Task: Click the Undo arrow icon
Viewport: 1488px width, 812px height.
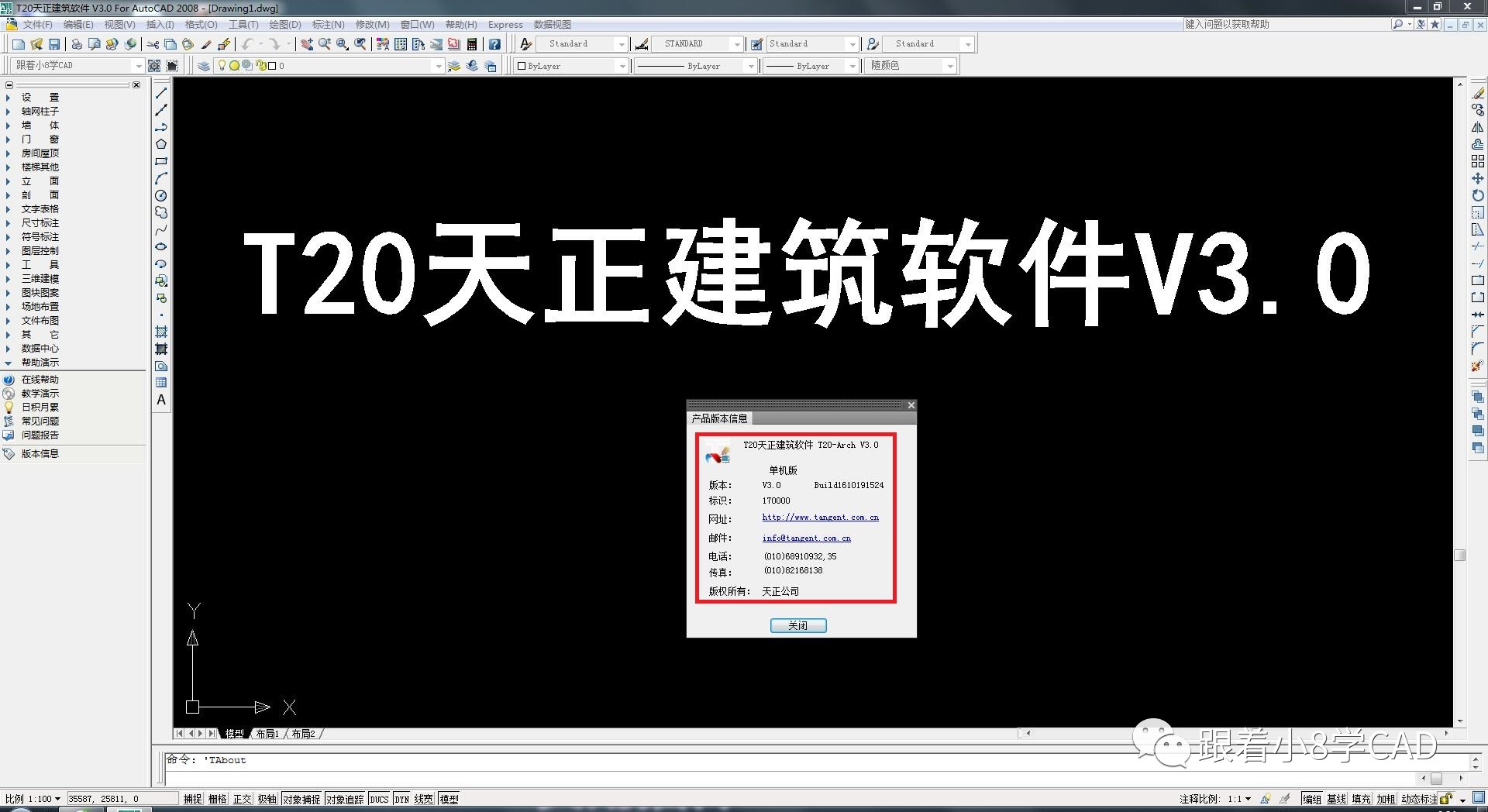Action: coord(247,44)
